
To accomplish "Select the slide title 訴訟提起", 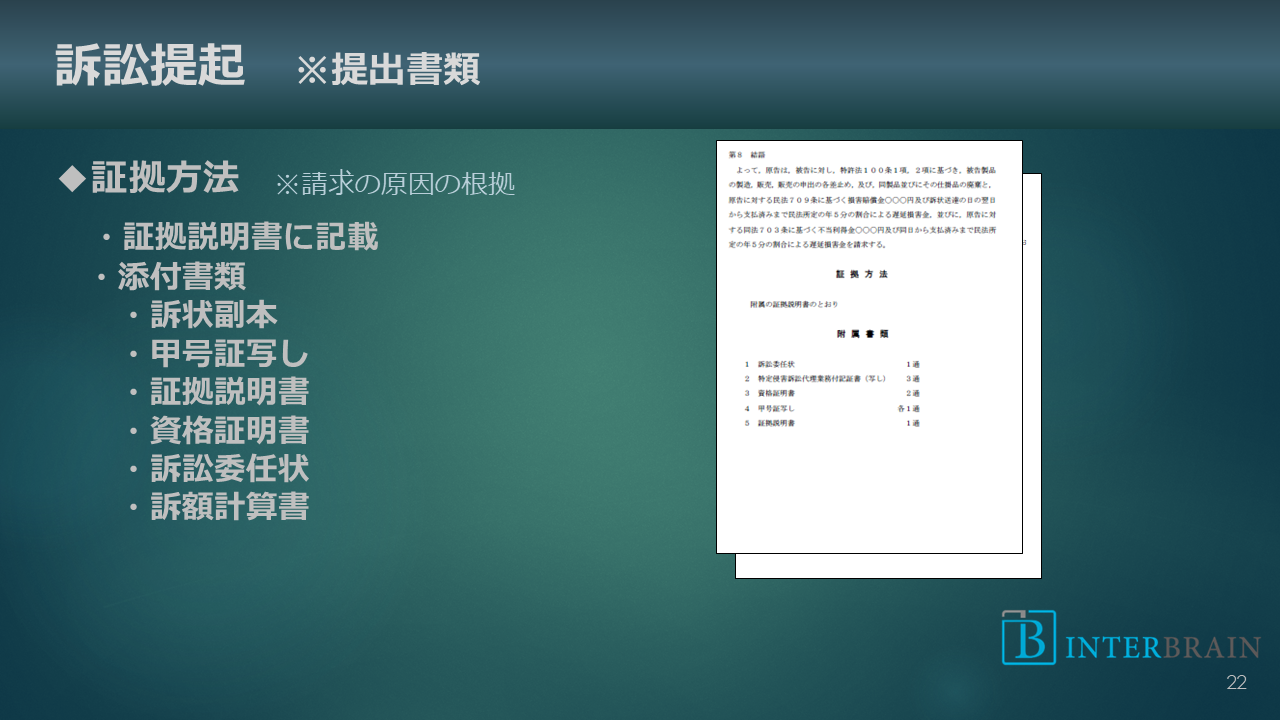I will click(x=150, y=66).
